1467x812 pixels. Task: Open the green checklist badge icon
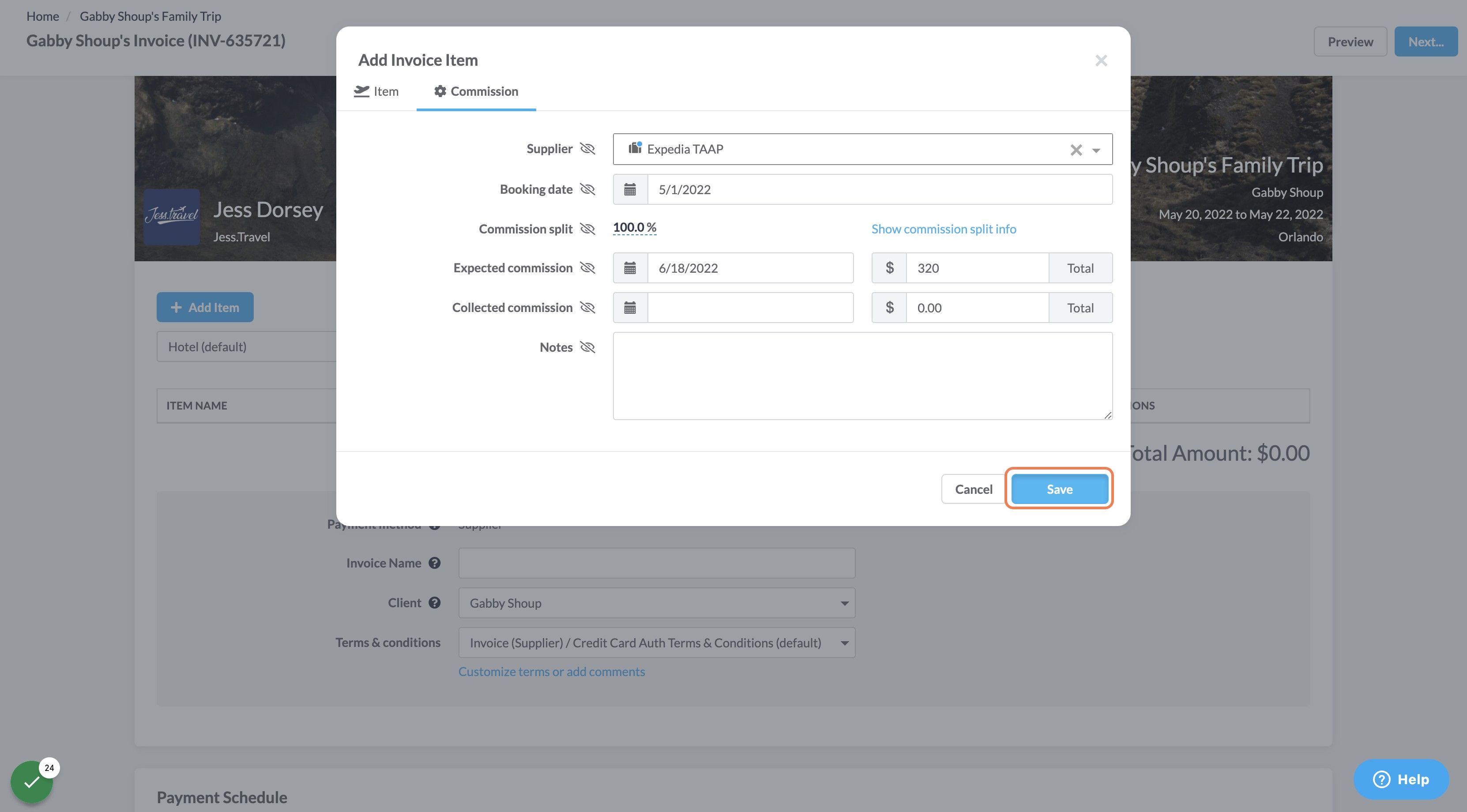[32, 782]
